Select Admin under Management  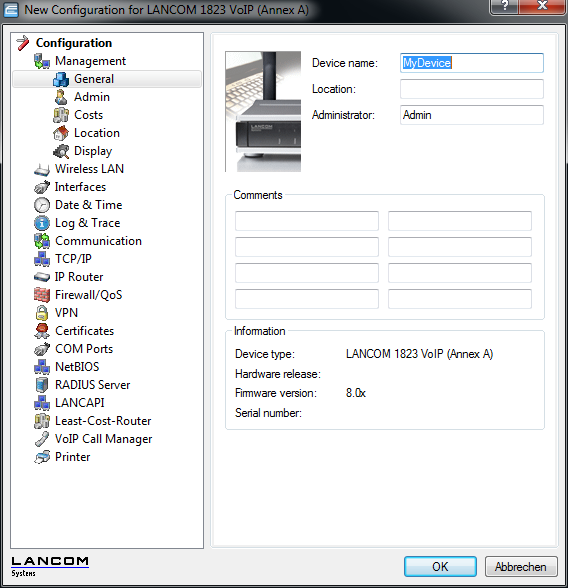click(x=92, y=97)
